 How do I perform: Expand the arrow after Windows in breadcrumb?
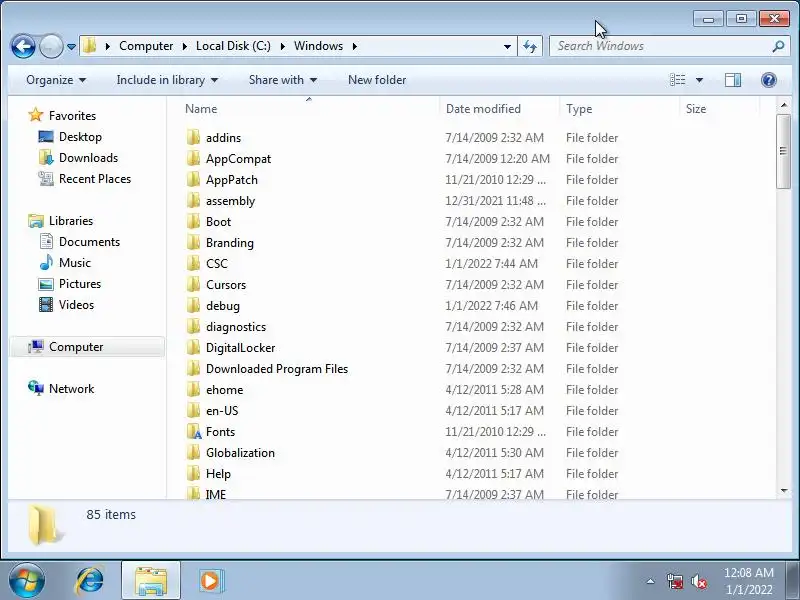(x=355, y=46)
